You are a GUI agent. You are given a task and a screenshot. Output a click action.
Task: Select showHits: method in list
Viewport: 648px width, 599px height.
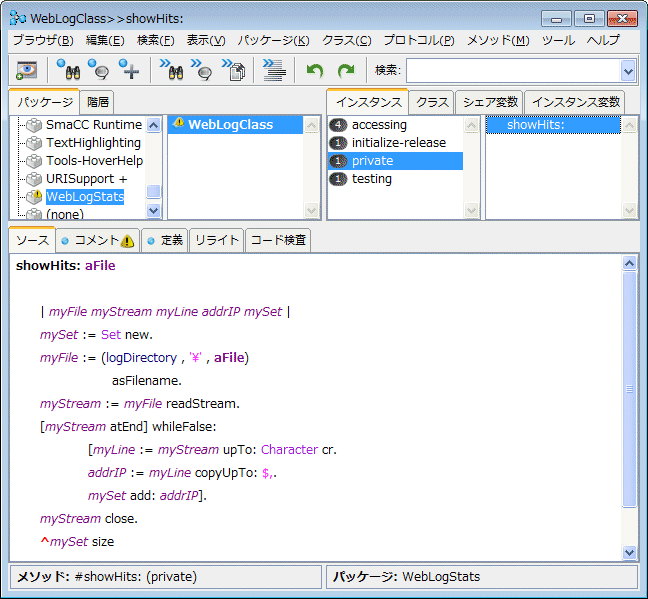point(532,125)
